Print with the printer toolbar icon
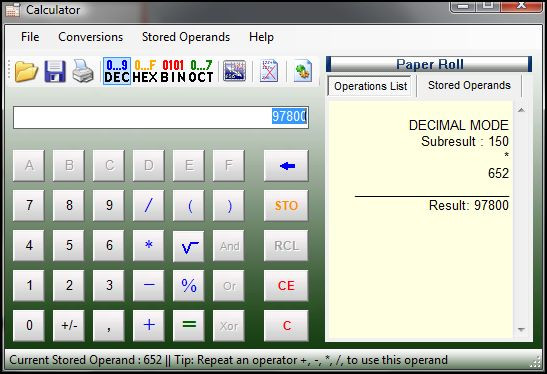Viewport: 547px width, 374px height. (83, 71)
